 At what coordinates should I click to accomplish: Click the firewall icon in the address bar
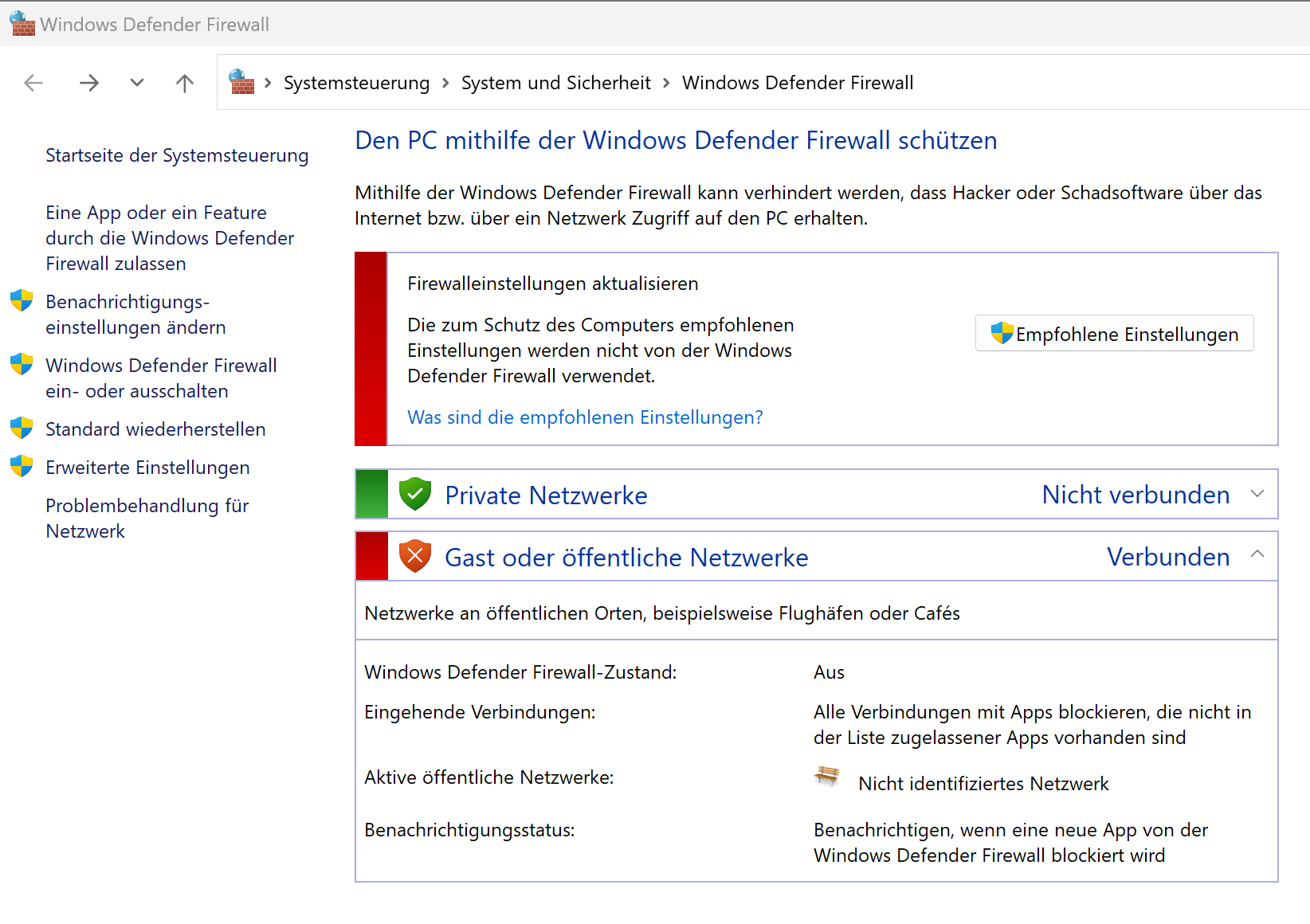[x=241, y=82]
